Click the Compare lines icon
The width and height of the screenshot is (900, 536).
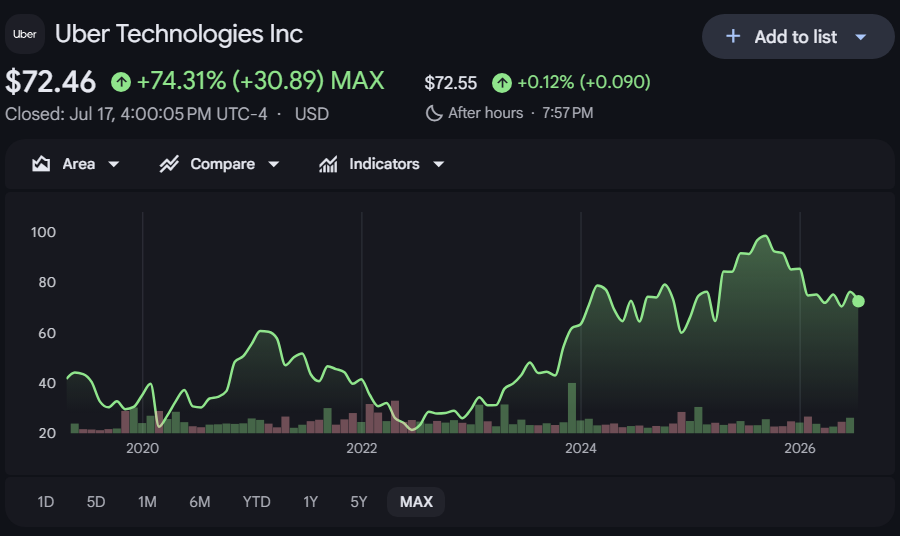(x=169, y=164)
